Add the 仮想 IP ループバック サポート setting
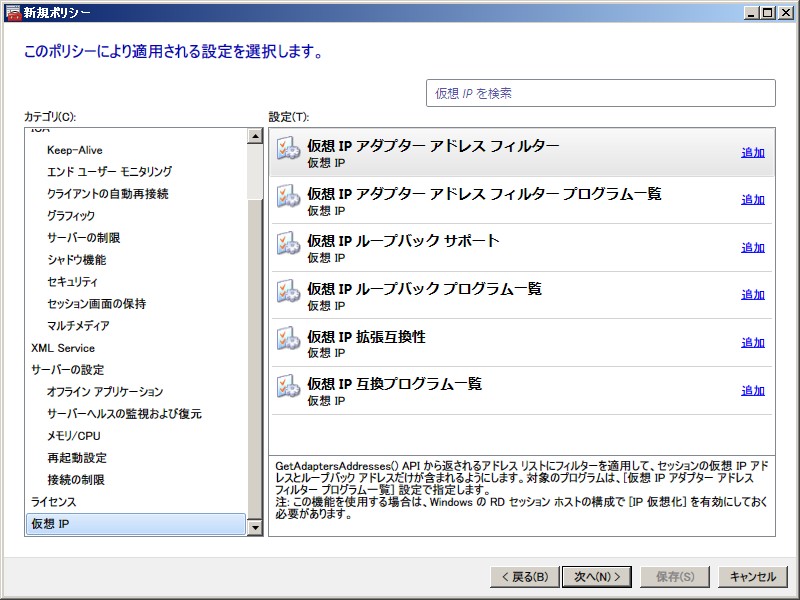 click(x=752, y=248)
